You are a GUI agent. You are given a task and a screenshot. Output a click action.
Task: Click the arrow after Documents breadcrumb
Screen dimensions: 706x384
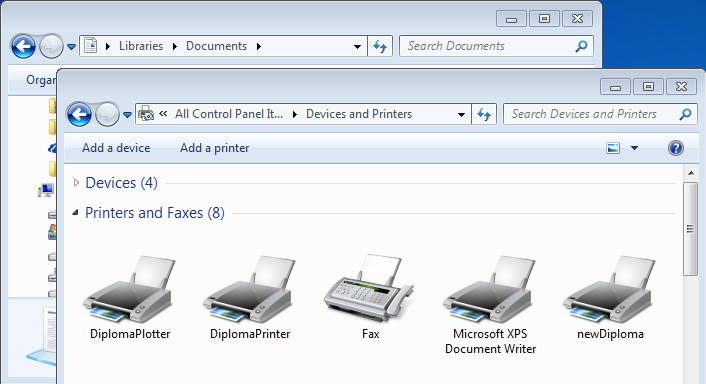258,46
